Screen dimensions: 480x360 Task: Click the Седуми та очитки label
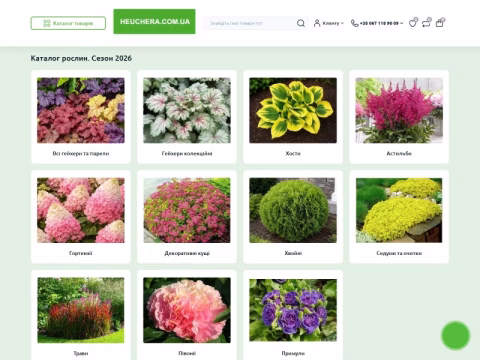pyautogui.click(x=399, y=253)
